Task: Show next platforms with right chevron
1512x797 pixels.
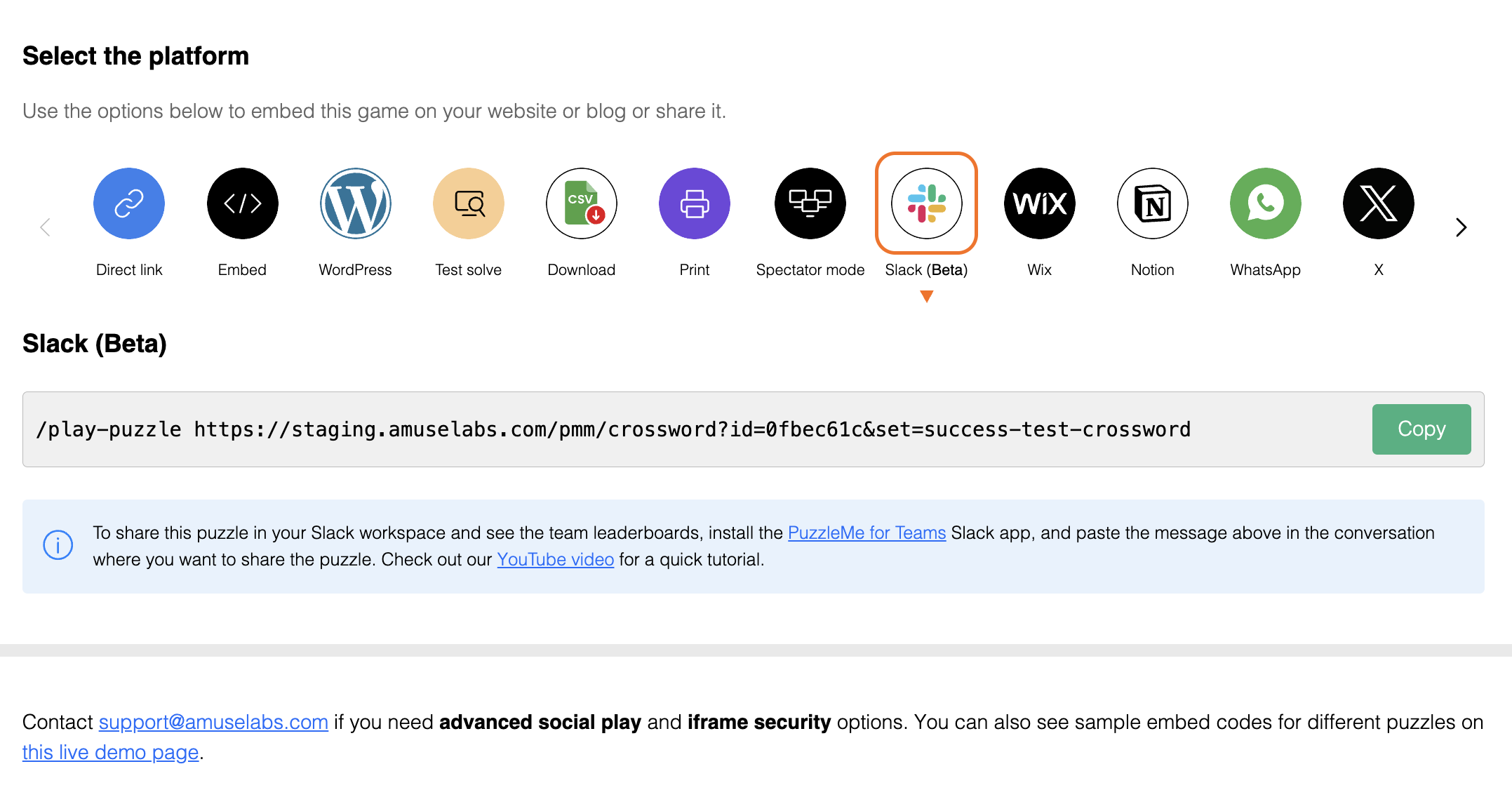Action: (1461, 227)
